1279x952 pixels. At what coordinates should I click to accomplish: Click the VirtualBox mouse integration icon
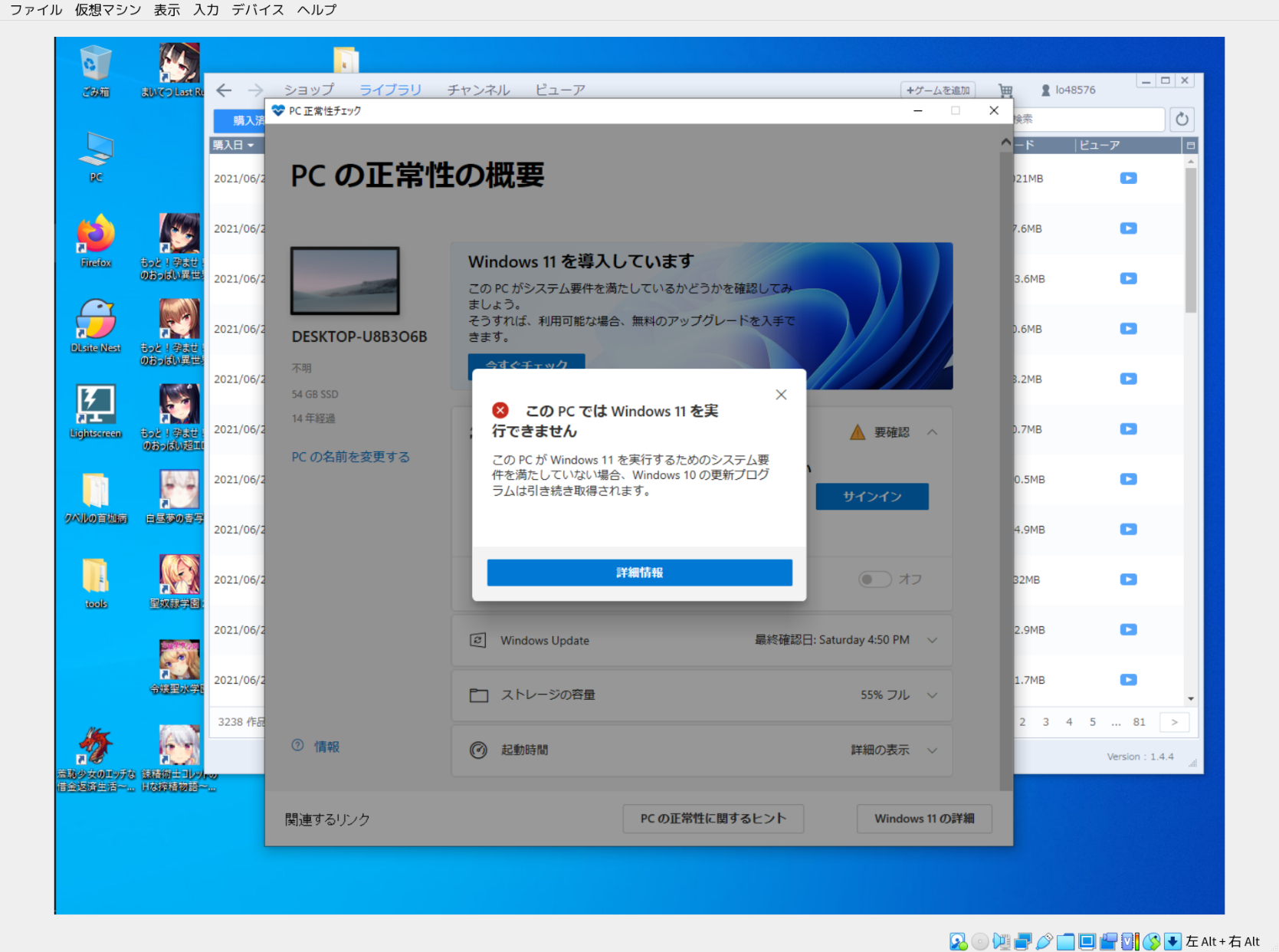[x=1151, y=941]
